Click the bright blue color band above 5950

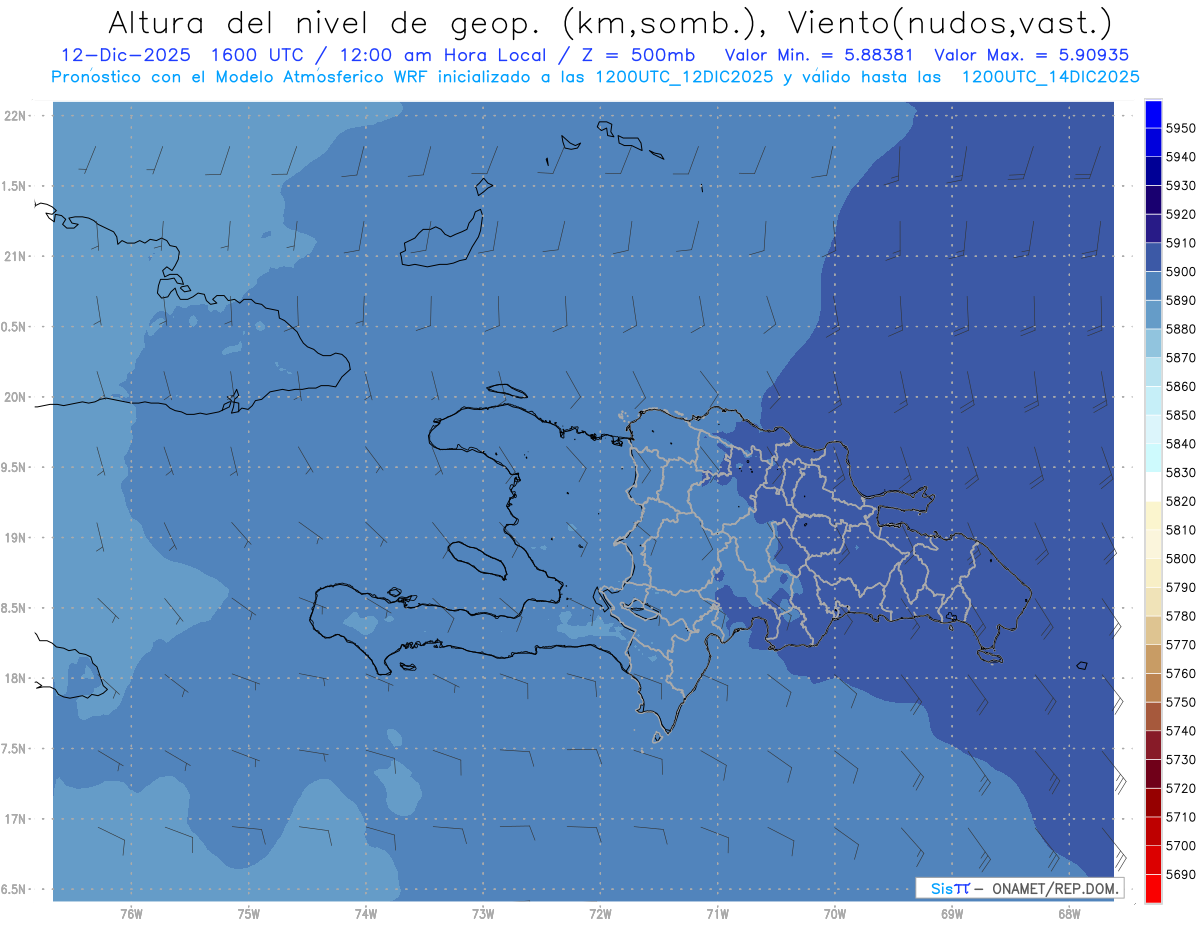1153,114
